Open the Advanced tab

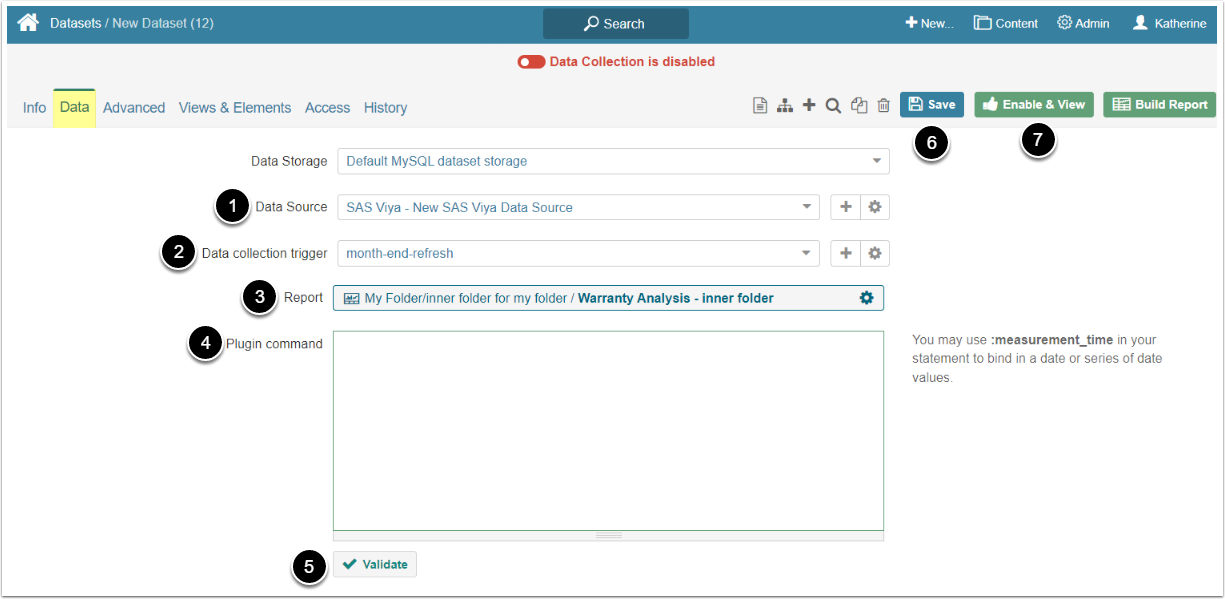(x=134, y=108)
